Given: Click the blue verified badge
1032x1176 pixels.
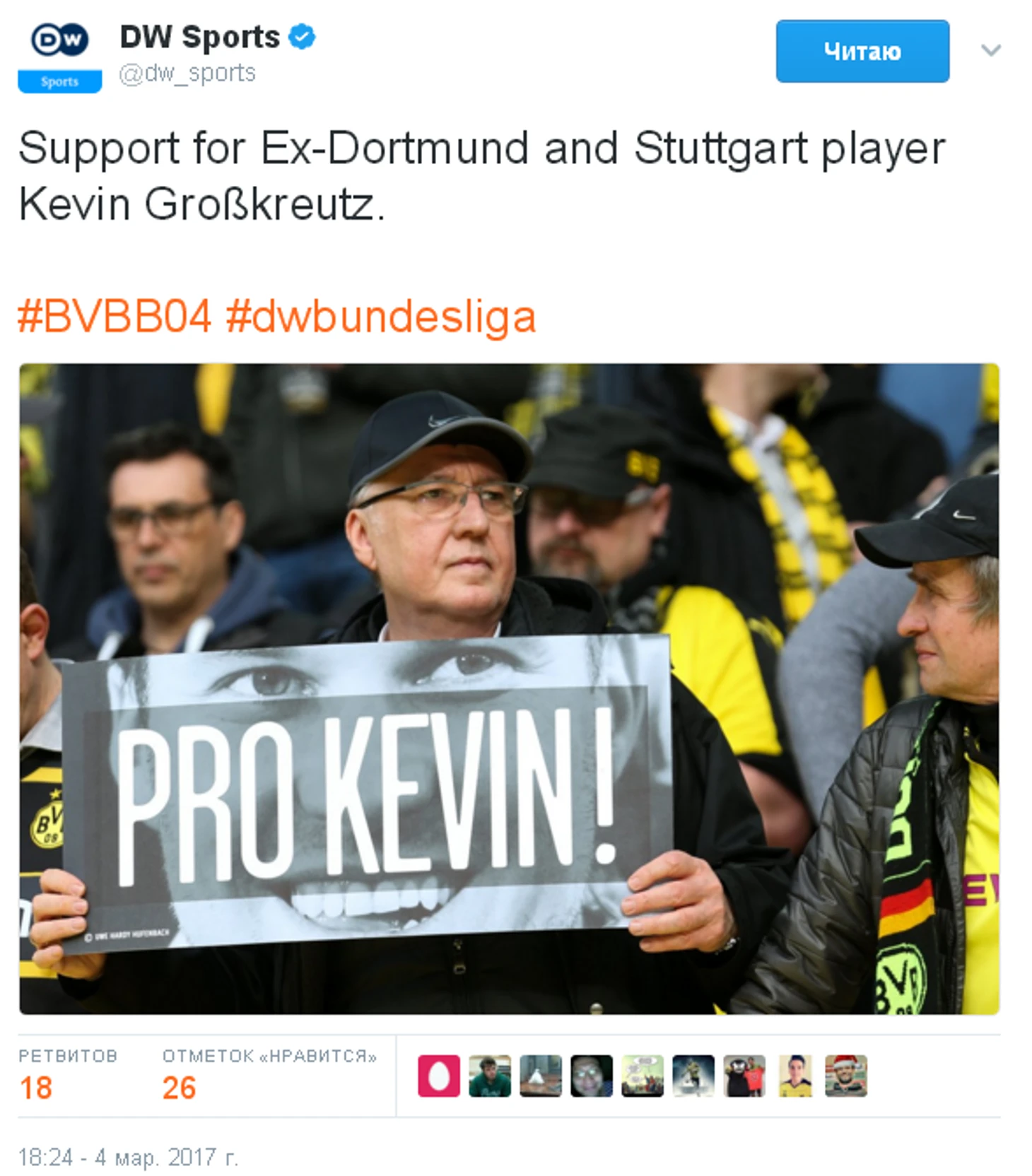Looking at the screenshot, I should (x=303, y=37).
